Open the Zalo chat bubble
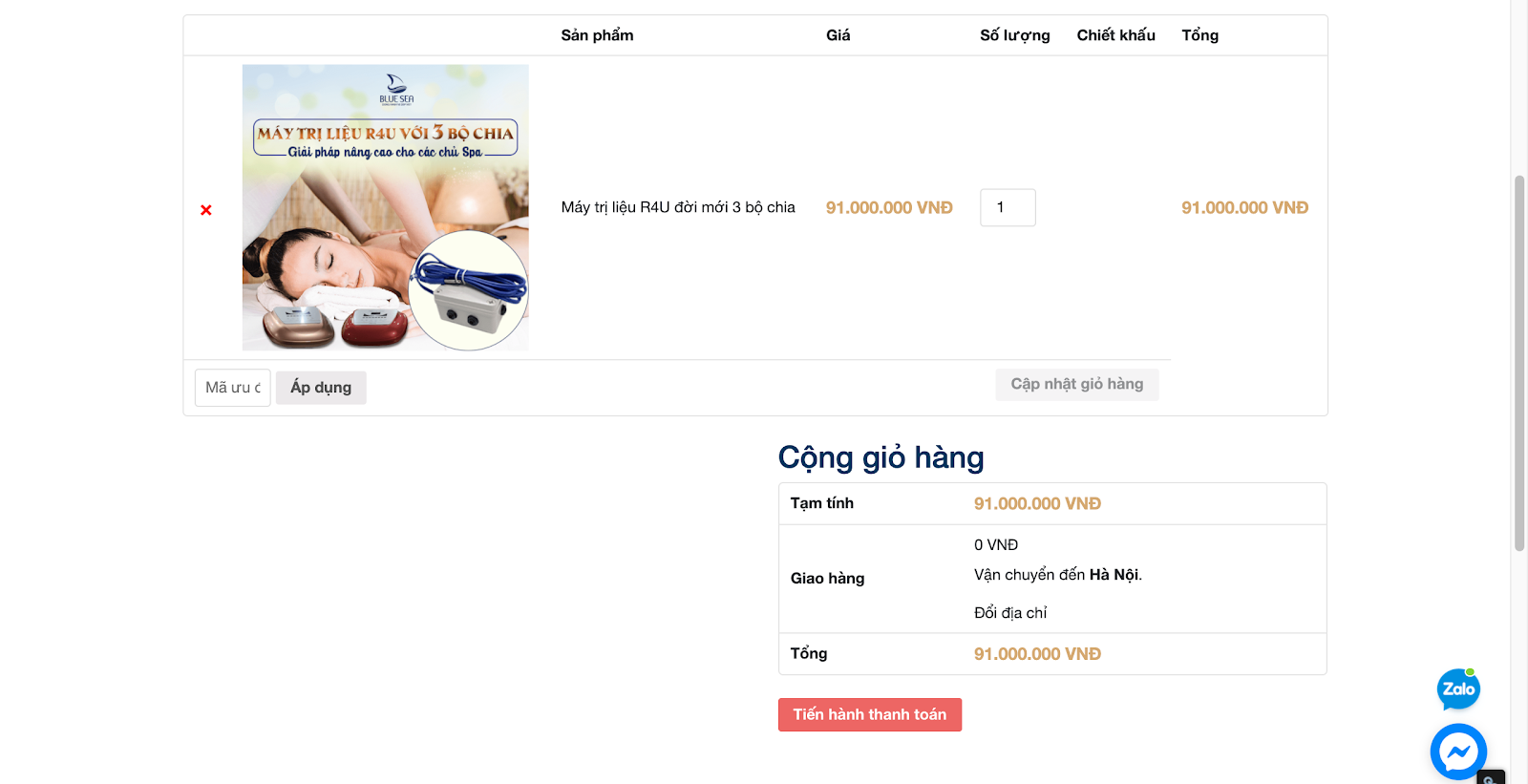The image size is (1528, 784). [x=1458, y=689]
